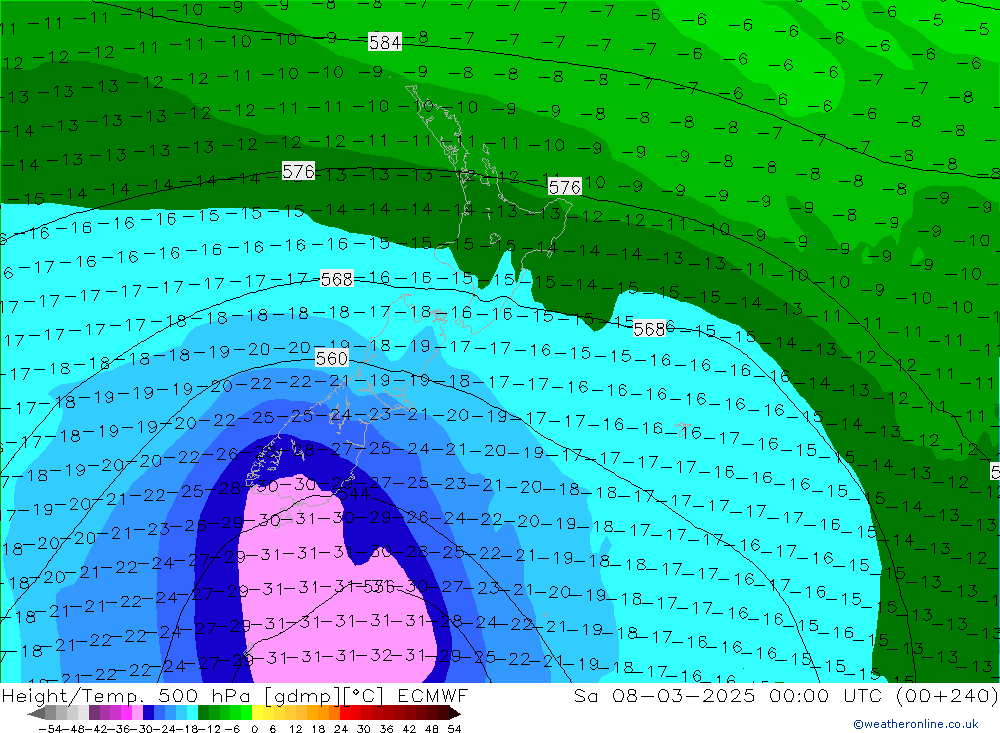This screenshot has width=1000, height=733.
Task: Click the '00:00 UTC' time text
Action: pyautogui.click(x=825, y=695)
